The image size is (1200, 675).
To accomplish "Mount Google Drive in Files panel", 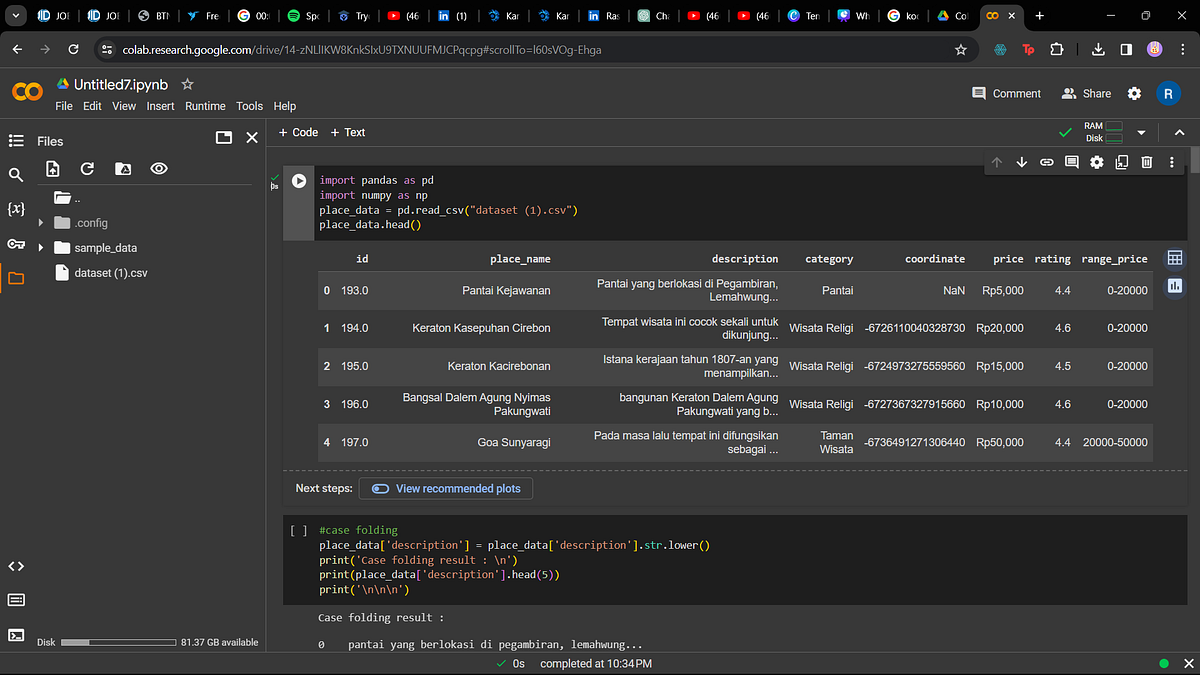I will point(122,169).
